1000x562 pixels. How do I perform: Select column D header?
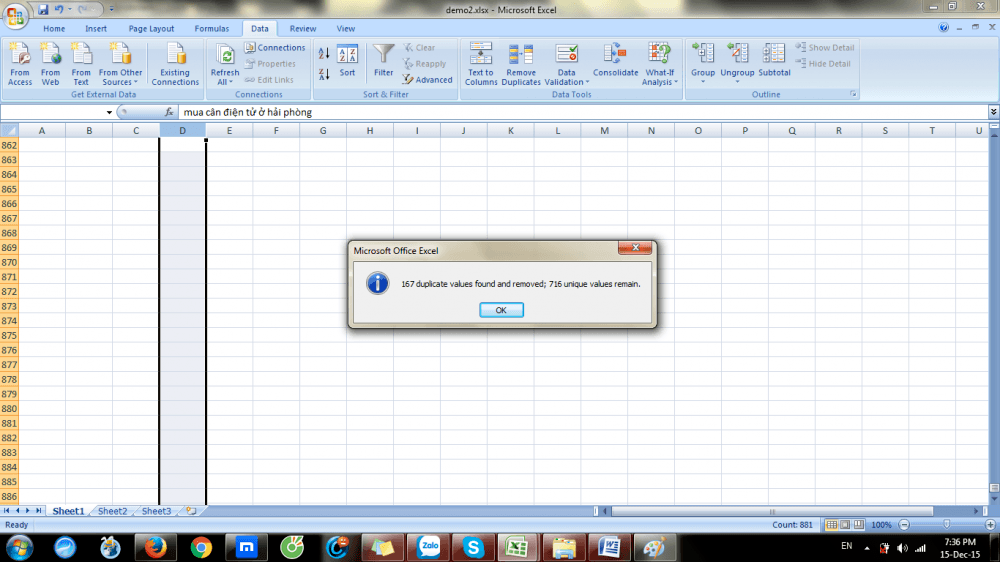click(182, 131)
